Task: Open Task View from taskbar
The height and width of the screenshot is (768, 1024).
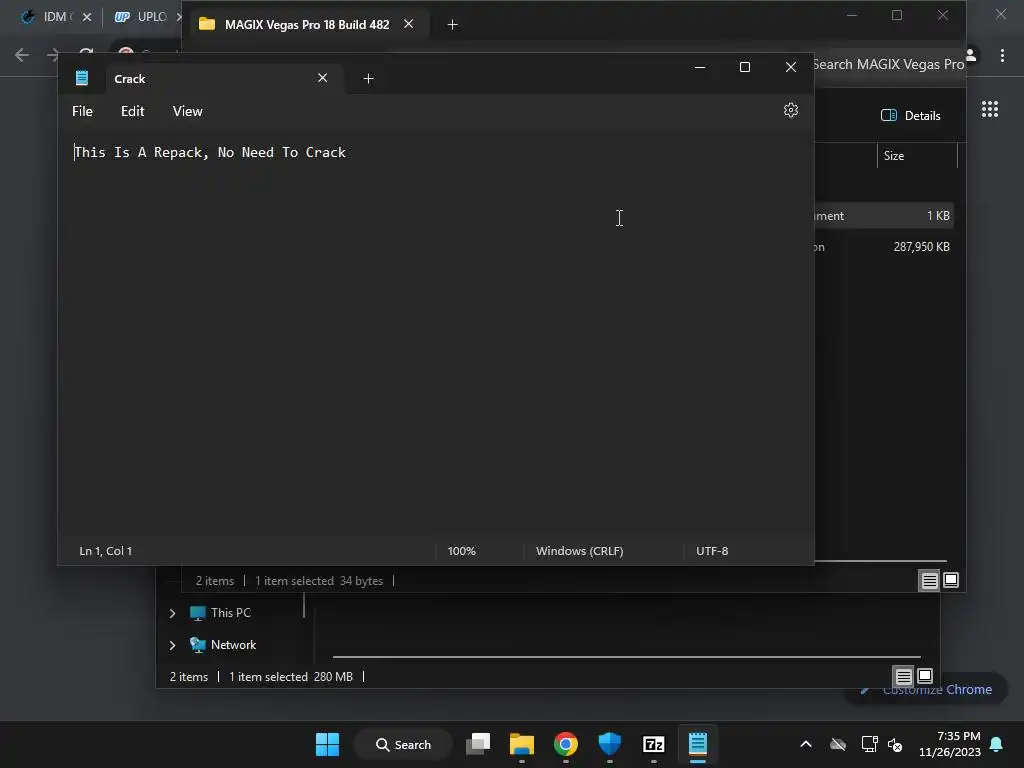Action: pyautogui.click(x=478, y=744)
